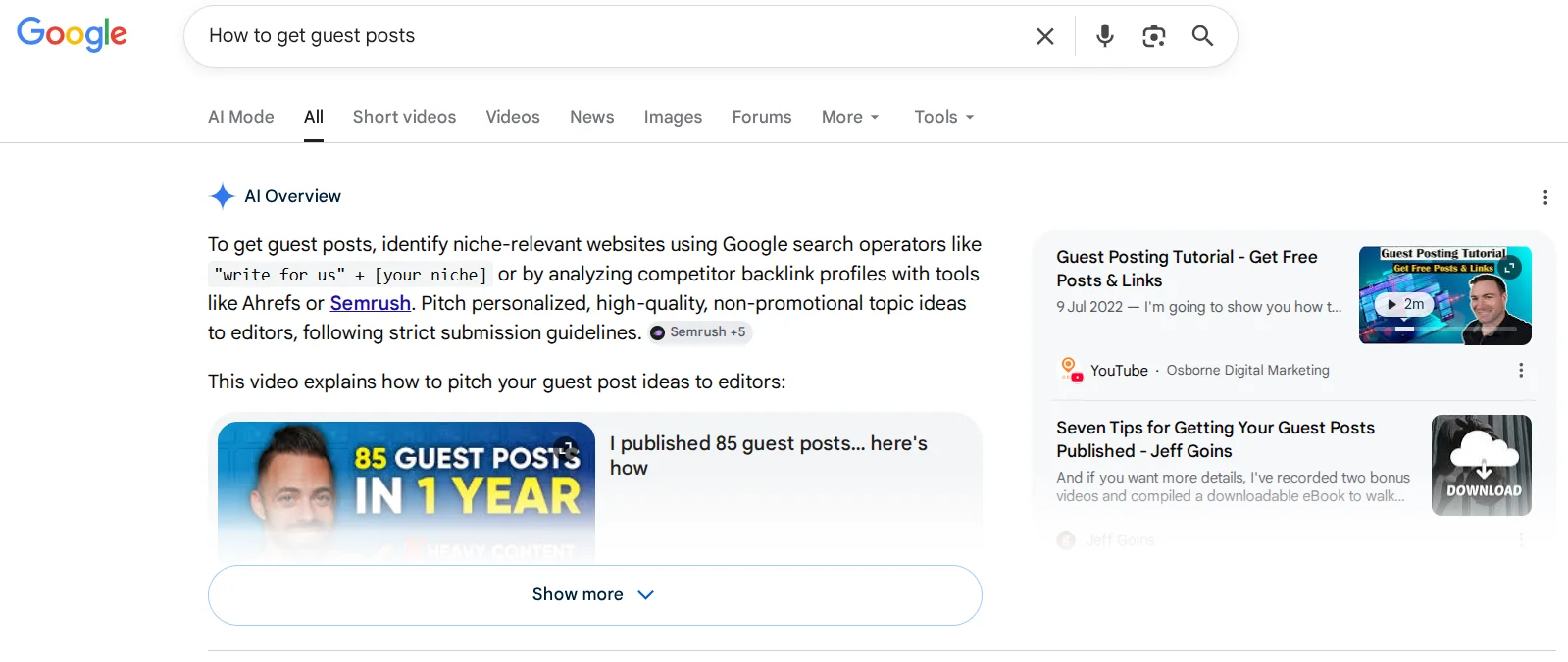Open Guest Posting Tutorial - Get Free Posts & Links

tap(1187, 269)
